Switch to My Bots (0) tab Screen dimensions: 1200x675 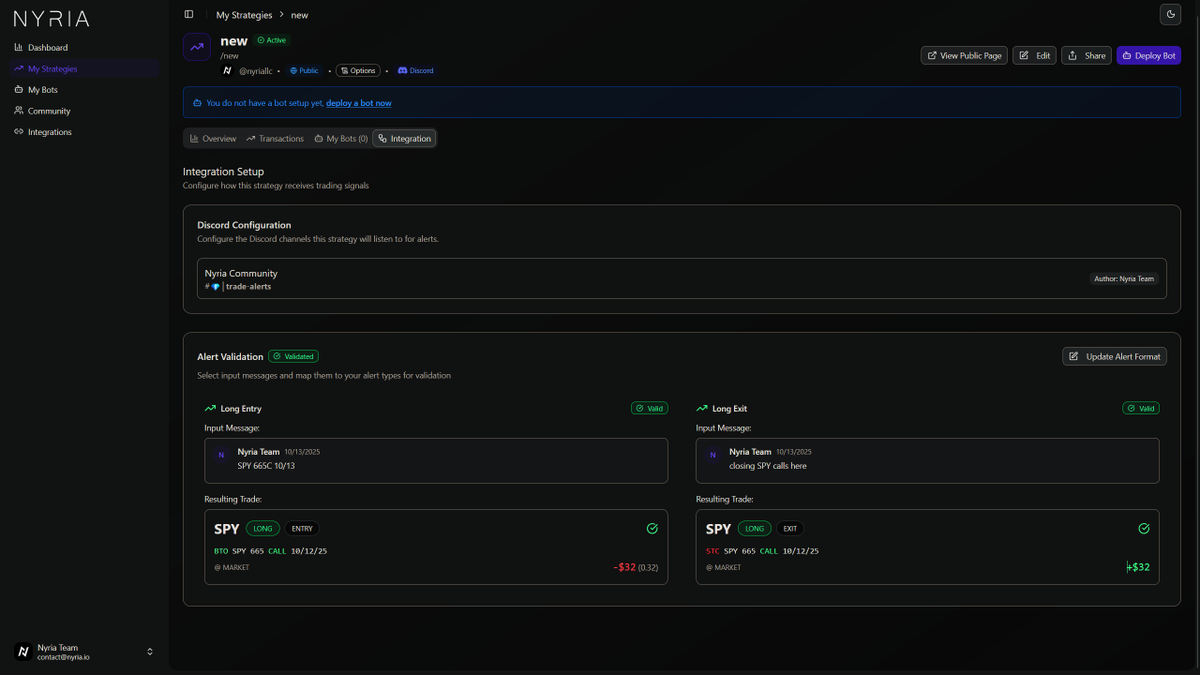click(341, 139)
